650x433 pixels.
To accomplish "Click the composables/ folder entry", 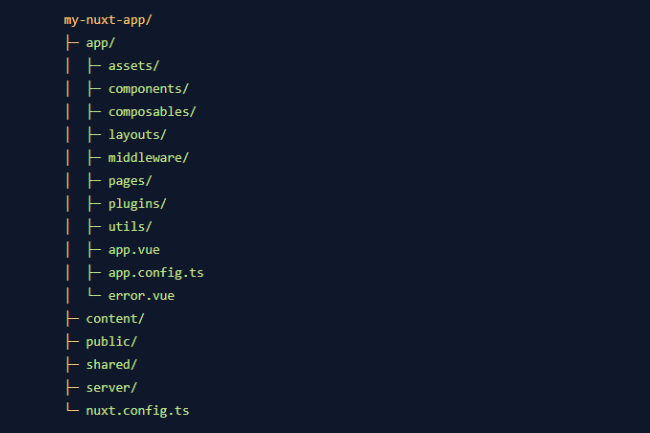I will pyautogui.click(x=152, y=112).
